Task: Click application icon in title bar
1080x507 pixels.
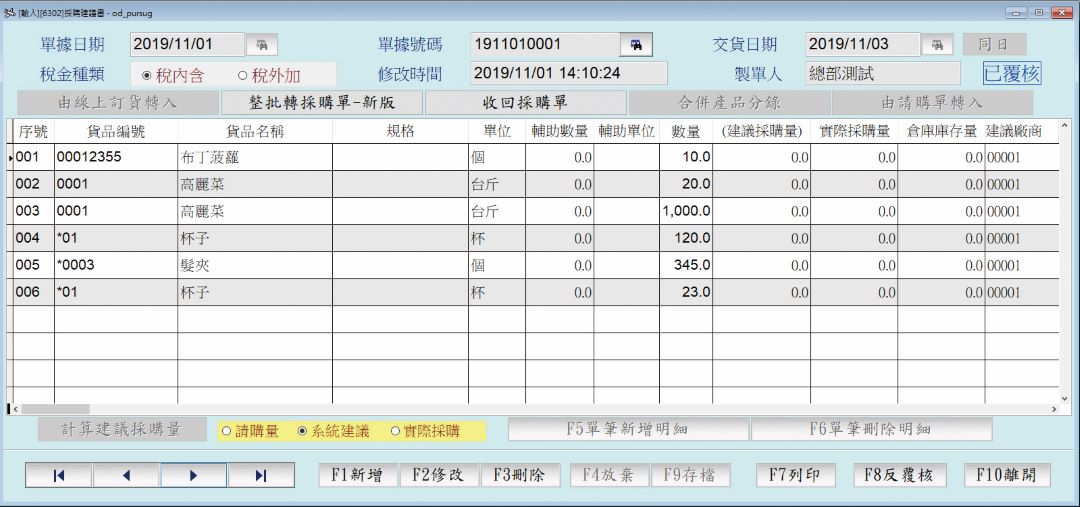Action: (9, 12)
